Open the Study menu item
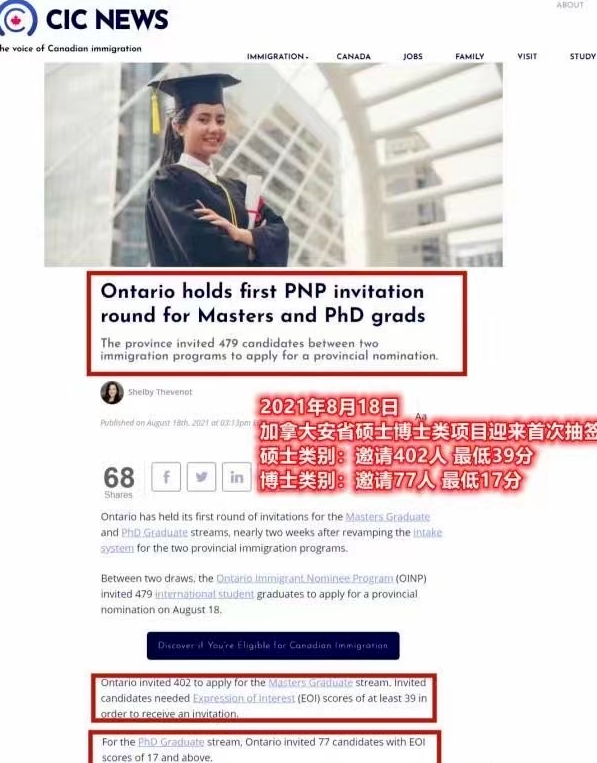The width and height of the screenshot is (597, 763). (583, 56)
